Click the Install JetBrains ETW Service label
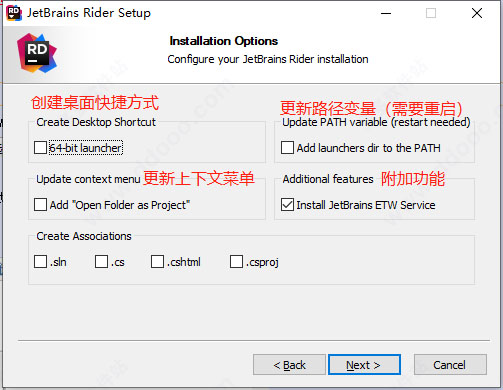The image size is (503, 390). [366, 205]
